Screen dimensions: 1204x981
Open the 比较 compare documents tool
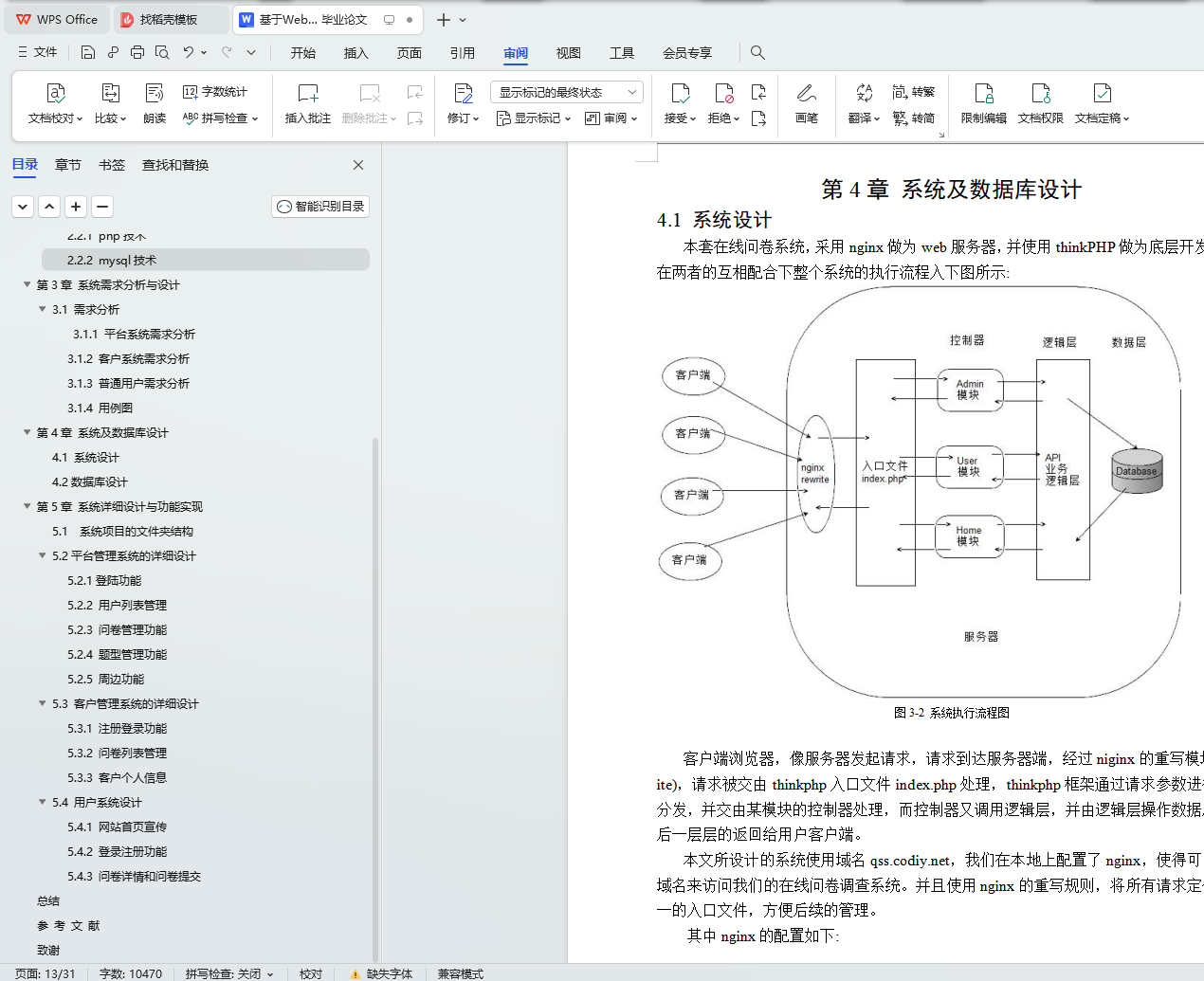click(x=110, y=104)
